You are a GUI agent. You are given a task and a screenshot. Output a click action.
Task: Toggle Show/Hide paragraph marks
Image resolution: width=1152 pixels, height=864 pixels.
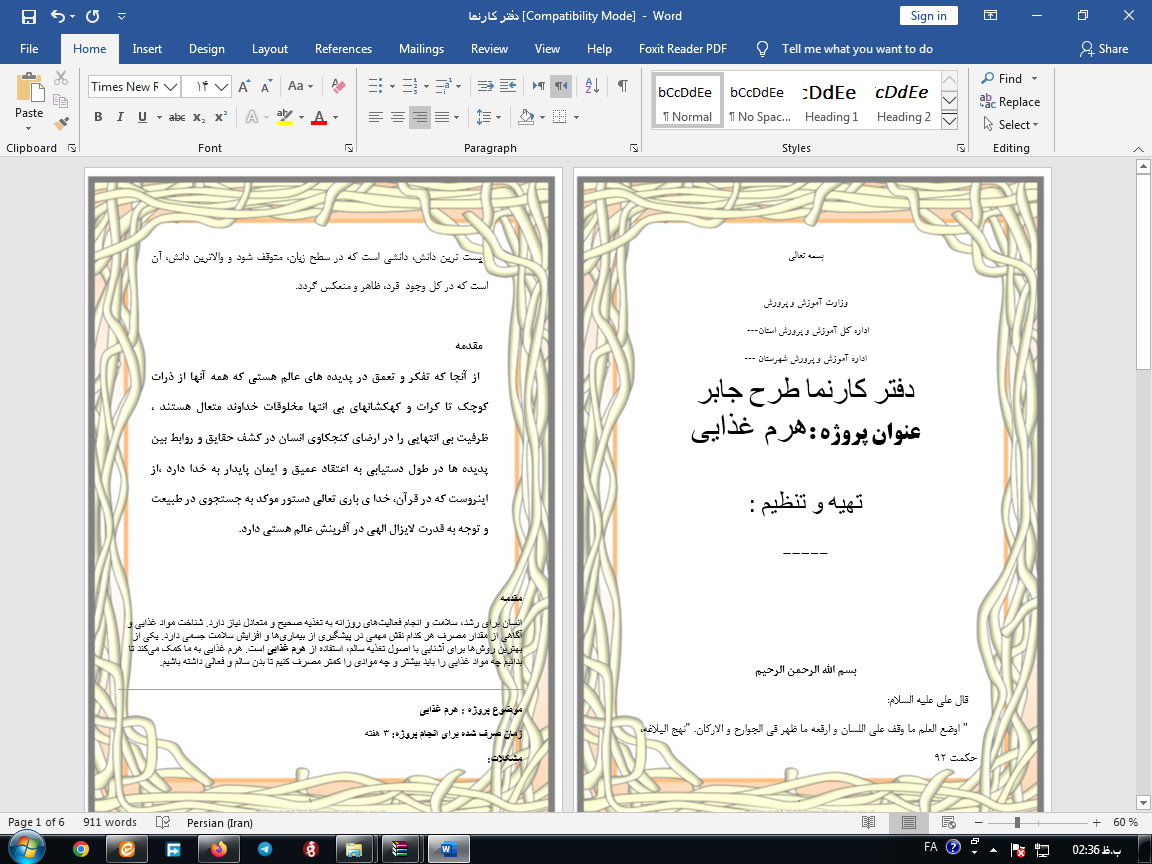[622, 86]
